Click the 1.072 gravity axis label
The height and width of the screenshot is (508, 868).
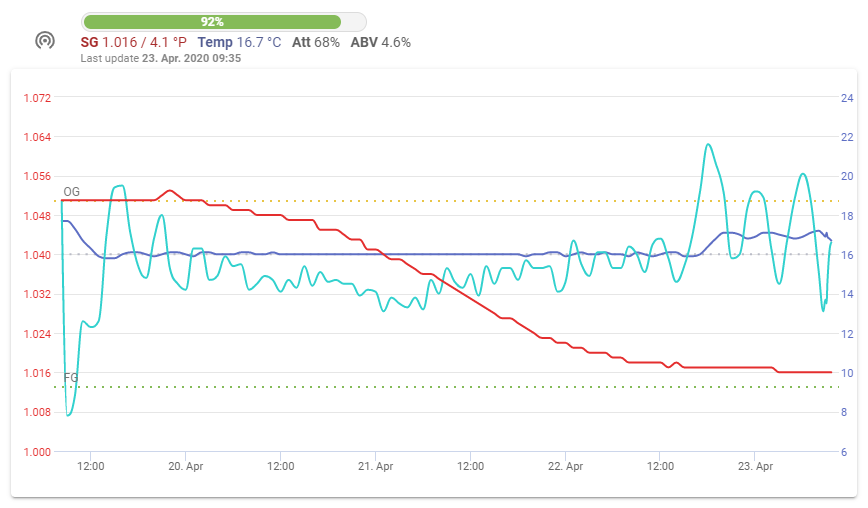coord(36,98)
